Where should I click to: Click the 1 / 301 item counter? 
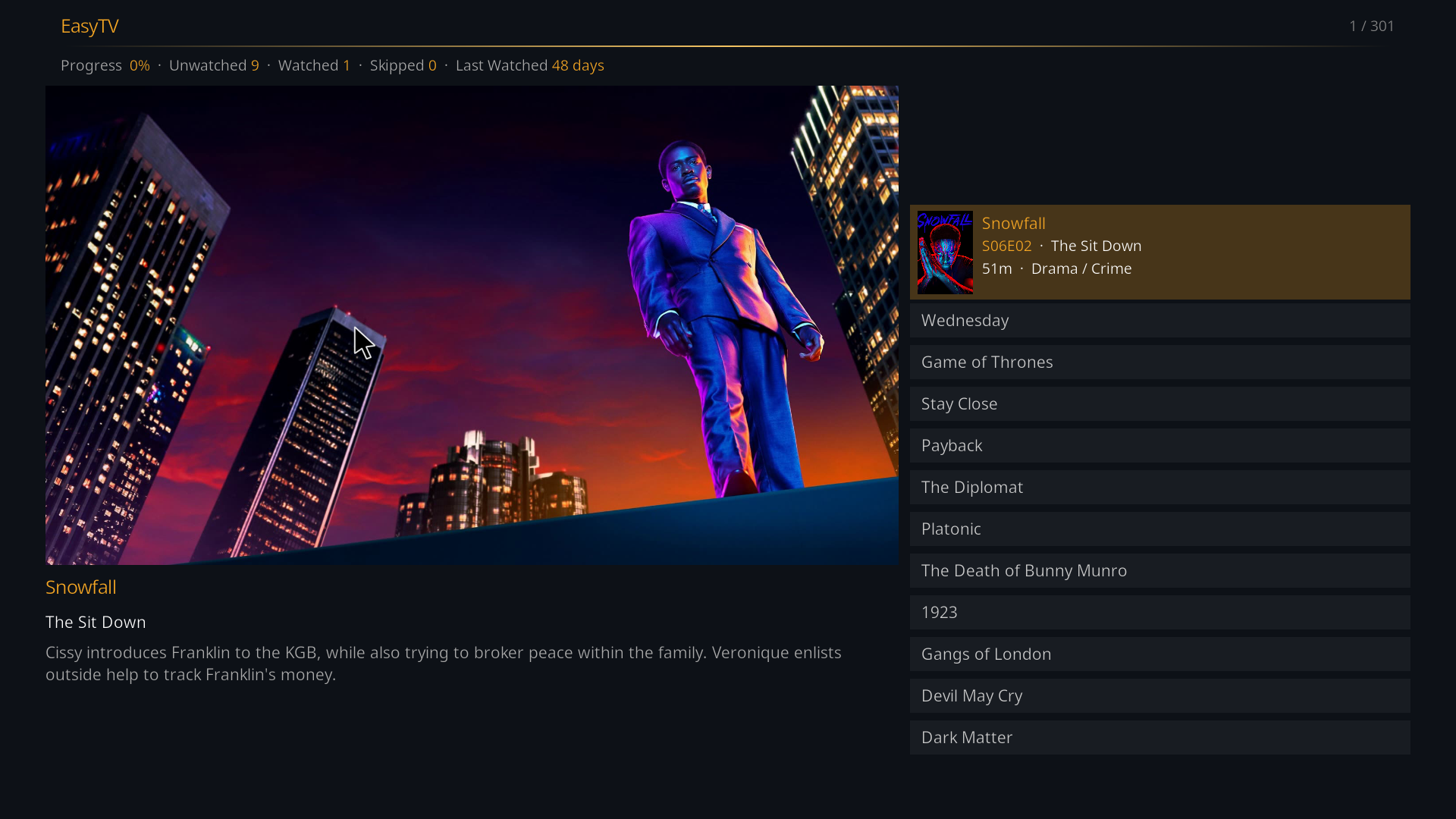[x=1372, y=27]
